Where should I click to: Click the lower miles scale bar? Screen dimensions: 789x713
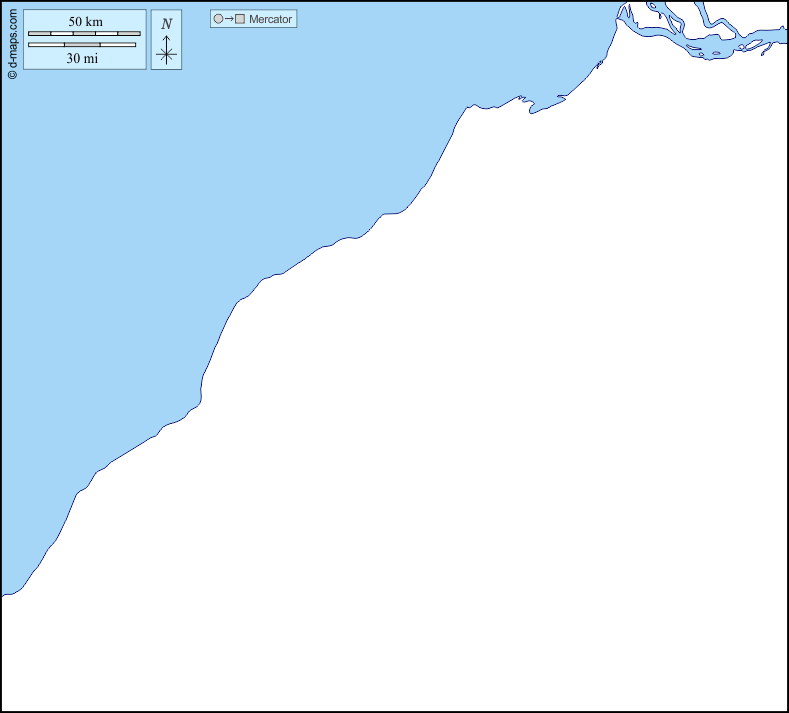(x=82, y=45)
